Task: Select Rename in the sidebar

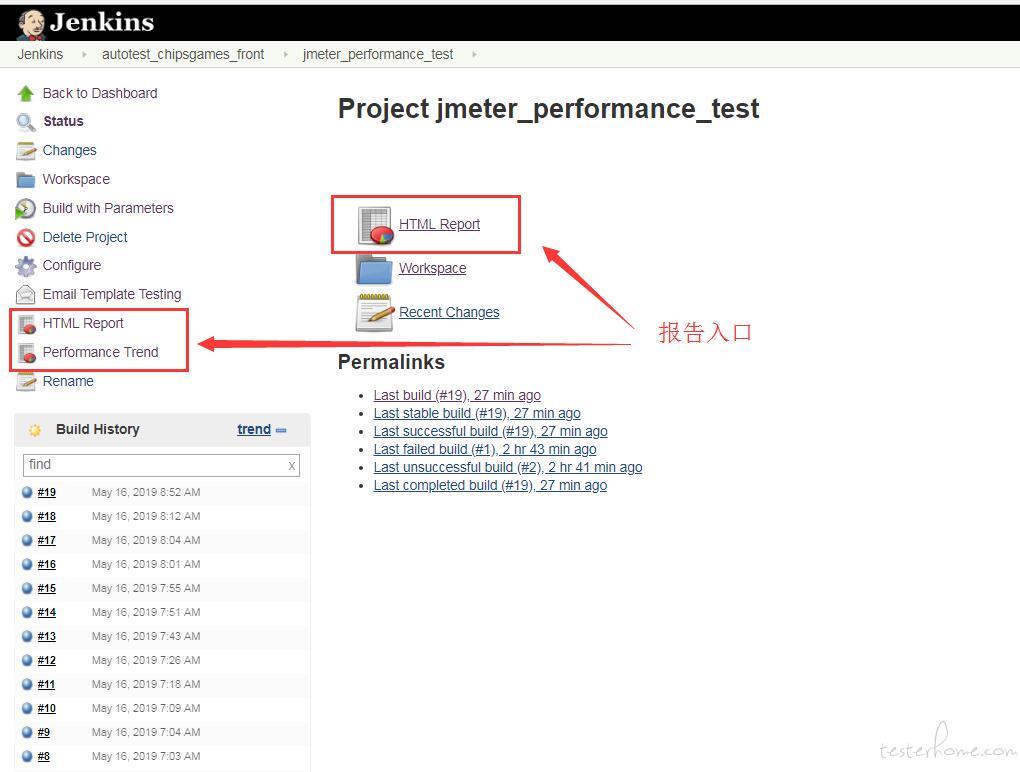Action: pyautogui.click(x=68, y=381)
